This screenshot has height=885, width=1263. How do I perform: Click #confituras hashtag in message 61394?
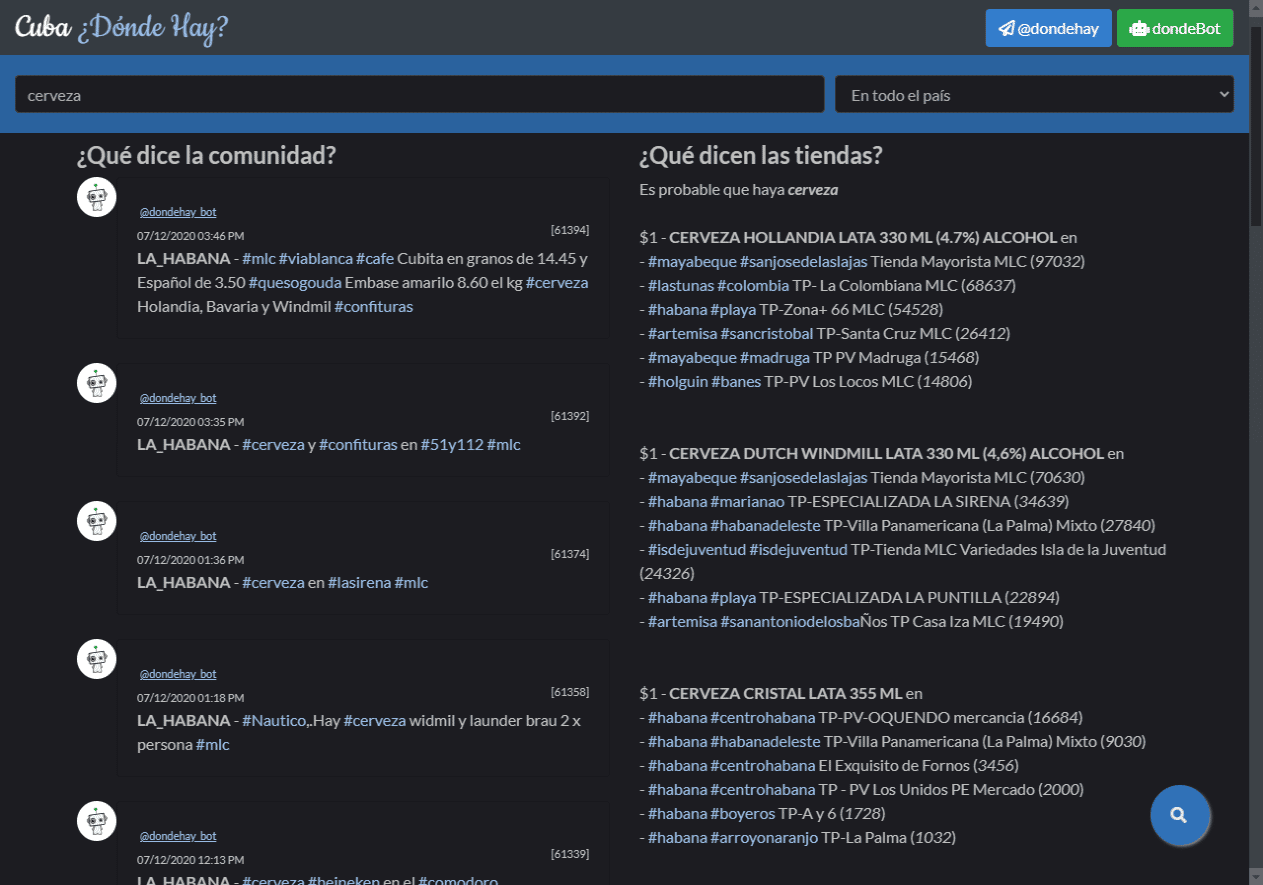click(374, 307)
